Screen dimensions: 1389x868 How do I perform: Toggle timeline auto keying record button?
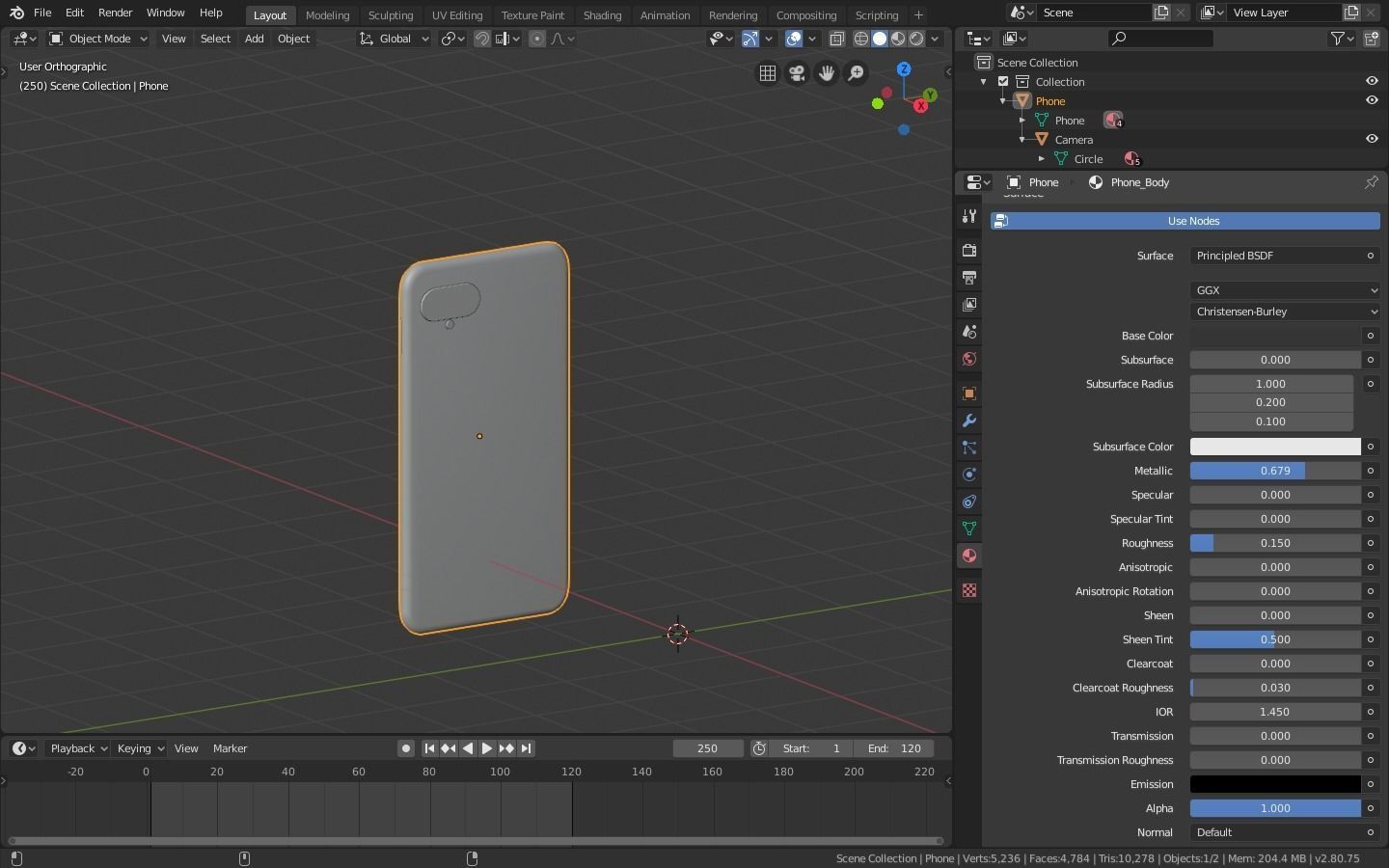click(x=406, y=748)
